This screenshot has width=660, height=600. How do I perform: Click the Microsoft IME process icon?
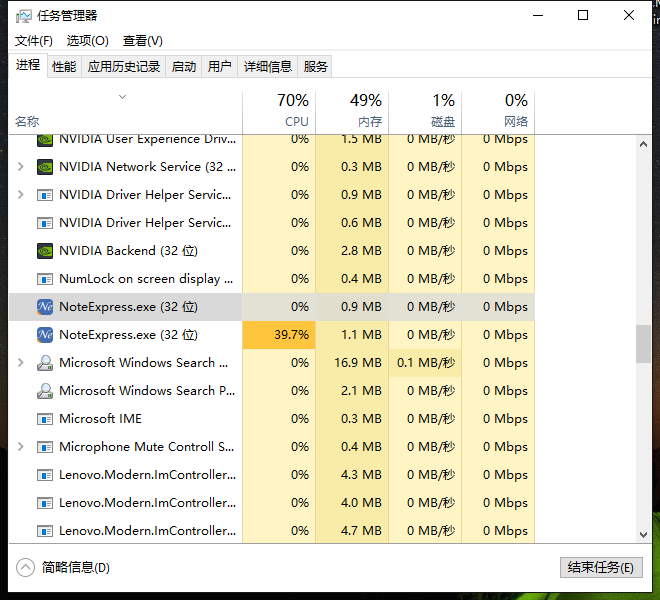[45, 419]
